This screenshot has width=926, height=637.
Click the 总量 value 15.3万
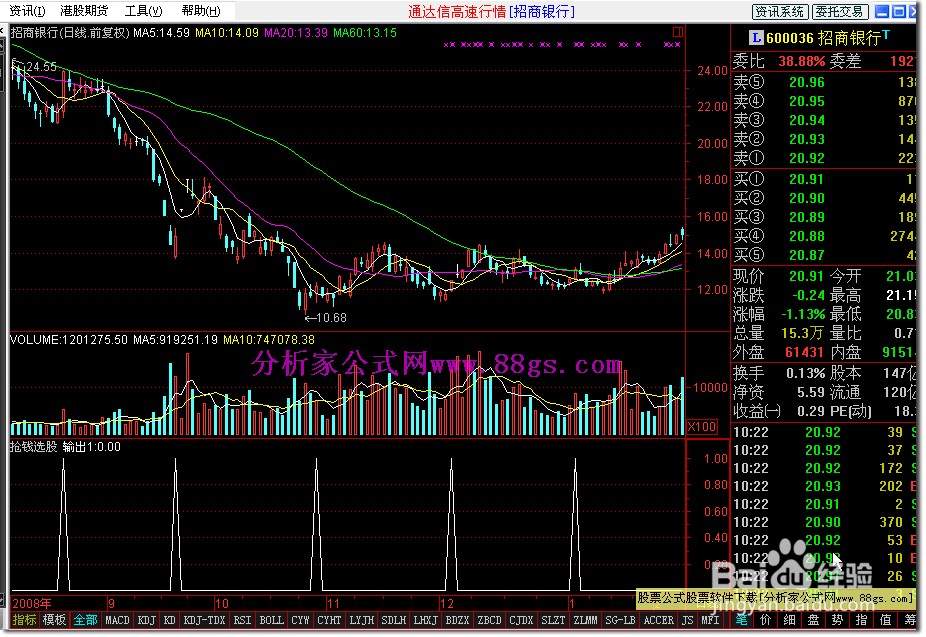click(802, 333)
